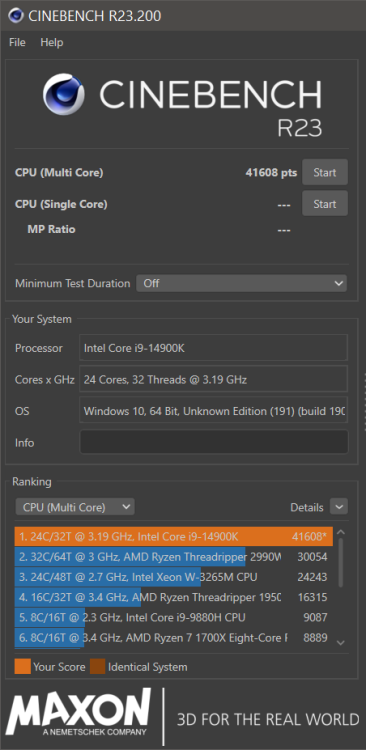Click the orange Your Score legend swatch
The image size is (366, 750).
[x=23, y=666]
